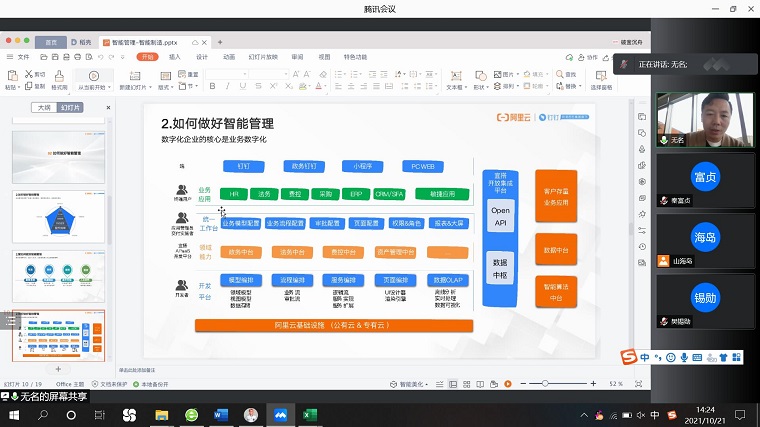Toggle the normal view button in status bar
This screenshot has height=427, width=760.
click(x=451, y=383)
